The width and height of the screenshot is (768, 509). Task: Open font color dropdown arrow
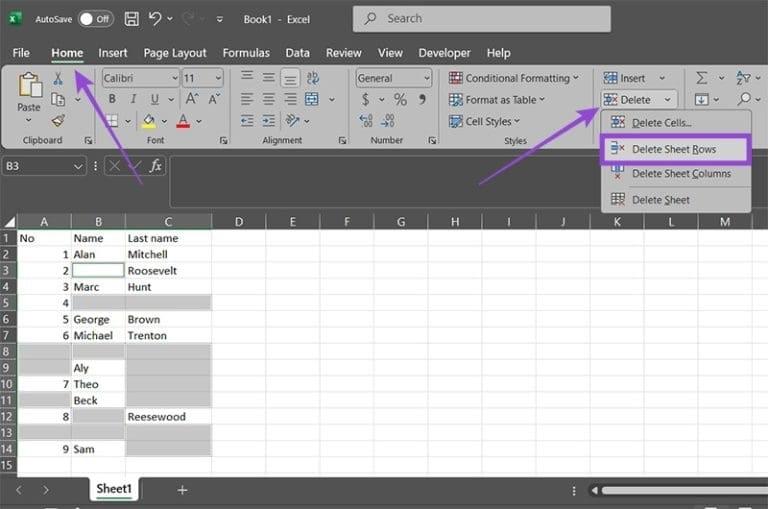(x=199, y=121)
